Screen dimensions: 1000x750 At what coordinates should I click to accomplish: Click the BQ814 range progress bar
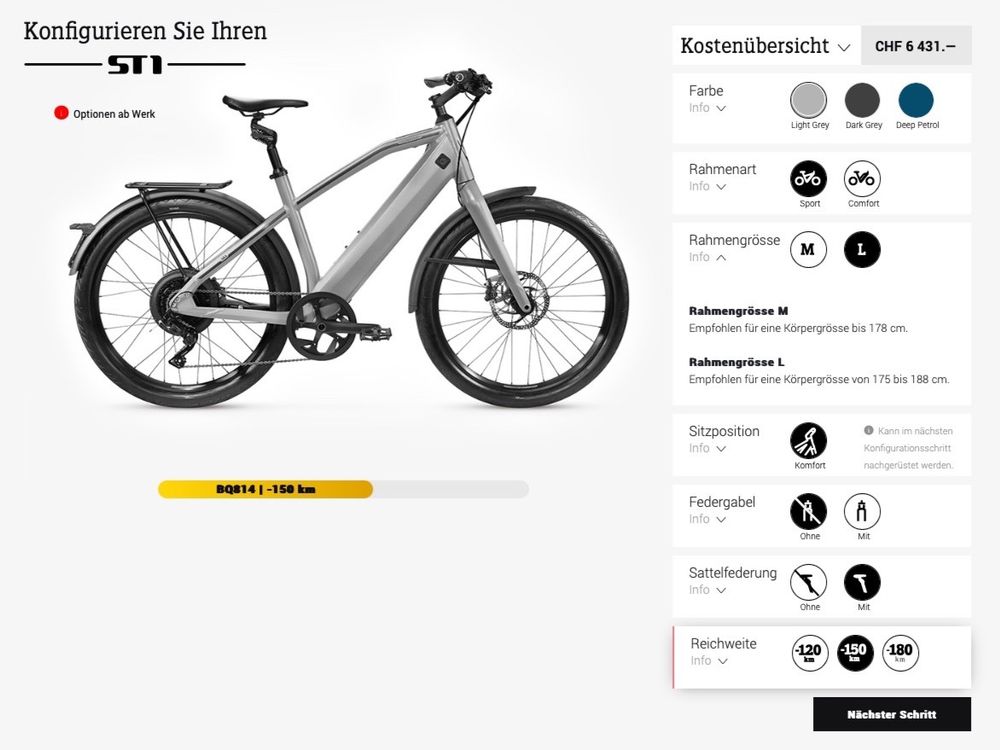[x=343, y=489]
